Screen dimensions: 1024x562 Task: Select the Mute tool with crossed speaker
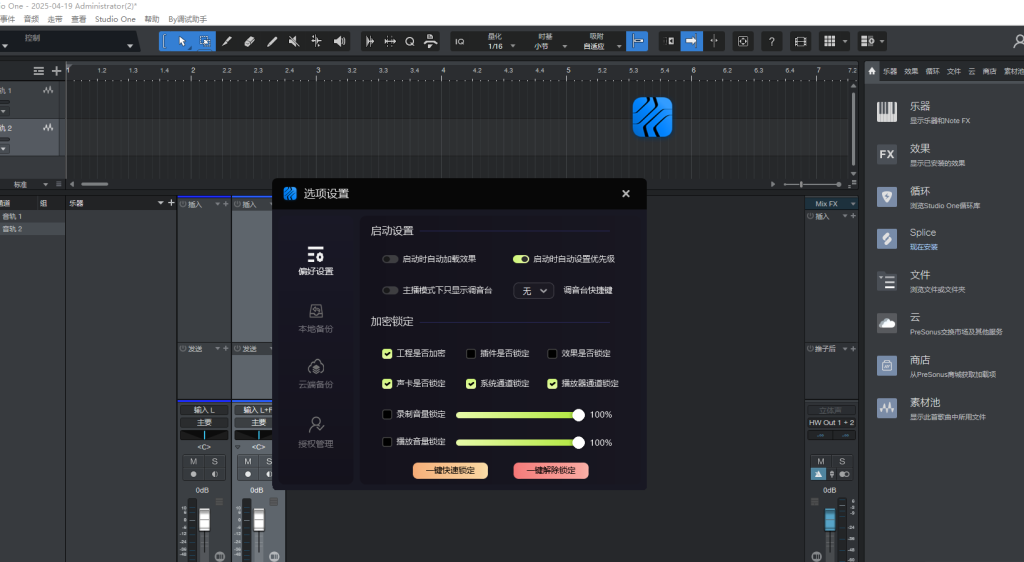[294, 41]
